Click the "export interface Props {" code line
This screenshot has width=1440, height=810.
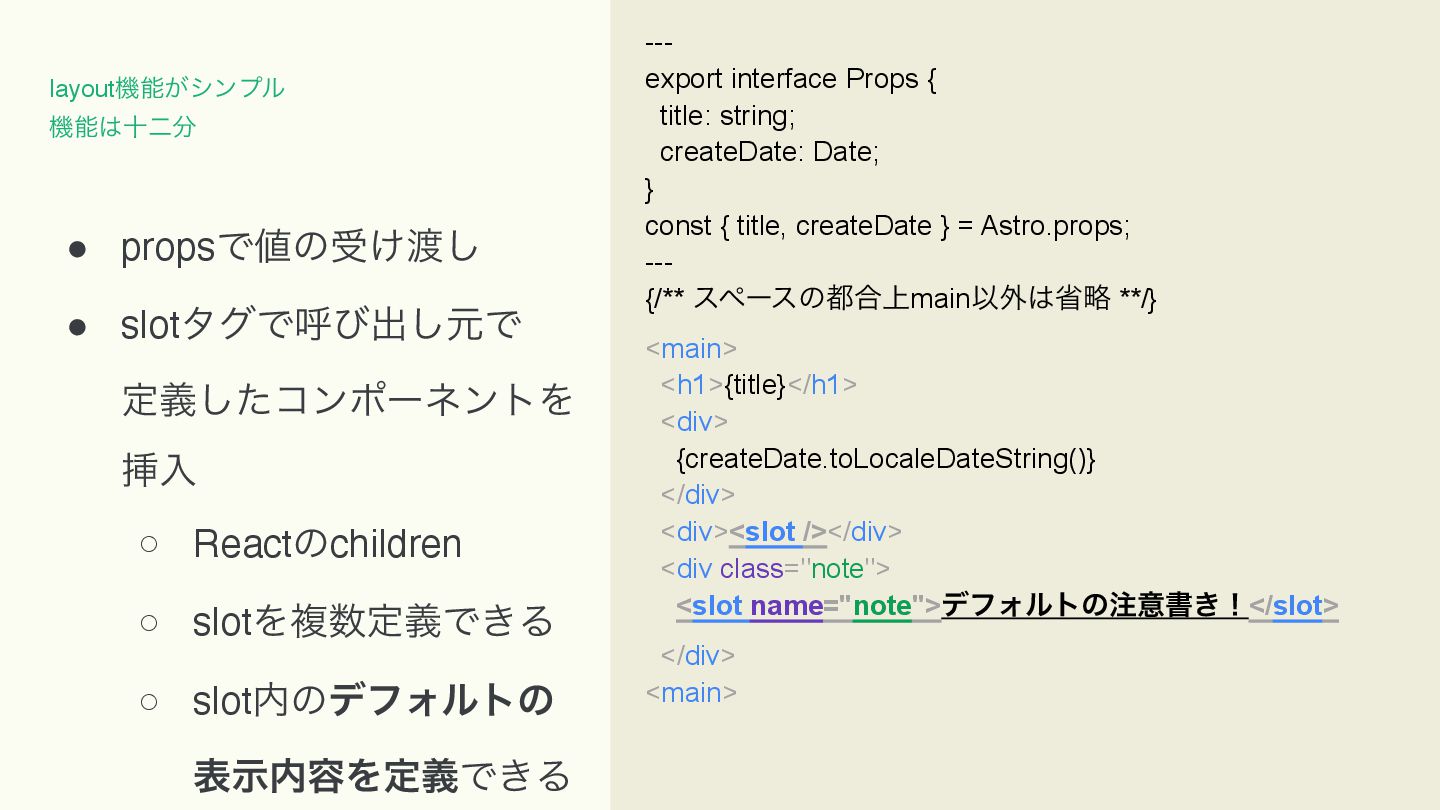click(790, 79)
